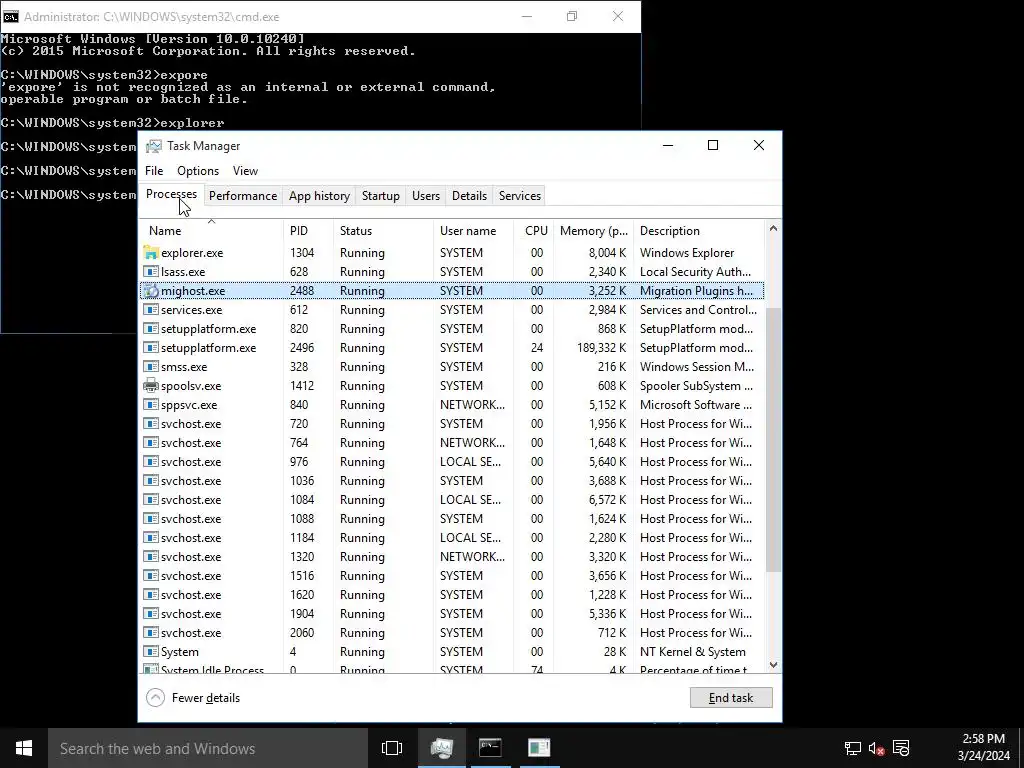Click the System process icon
The image size is (1024, 768).
pyautogui.click(x=151, y=652)
